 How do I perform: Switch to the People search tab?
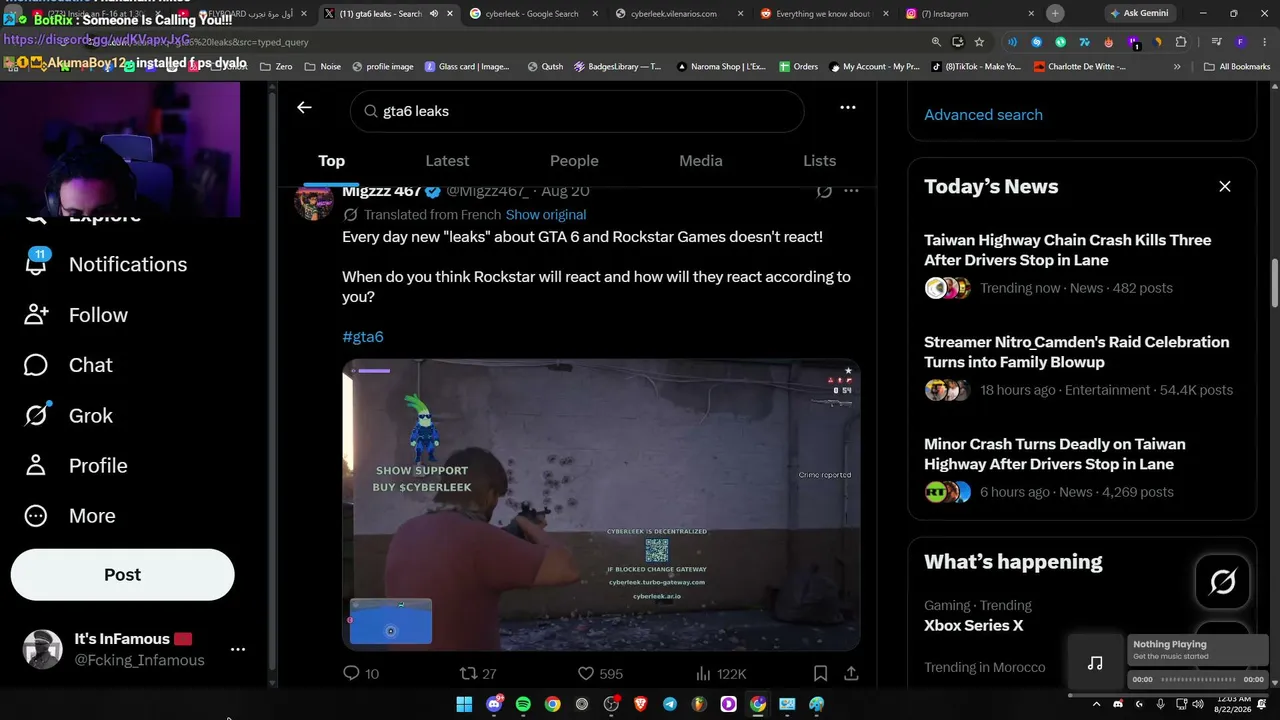tap(574, 161)
